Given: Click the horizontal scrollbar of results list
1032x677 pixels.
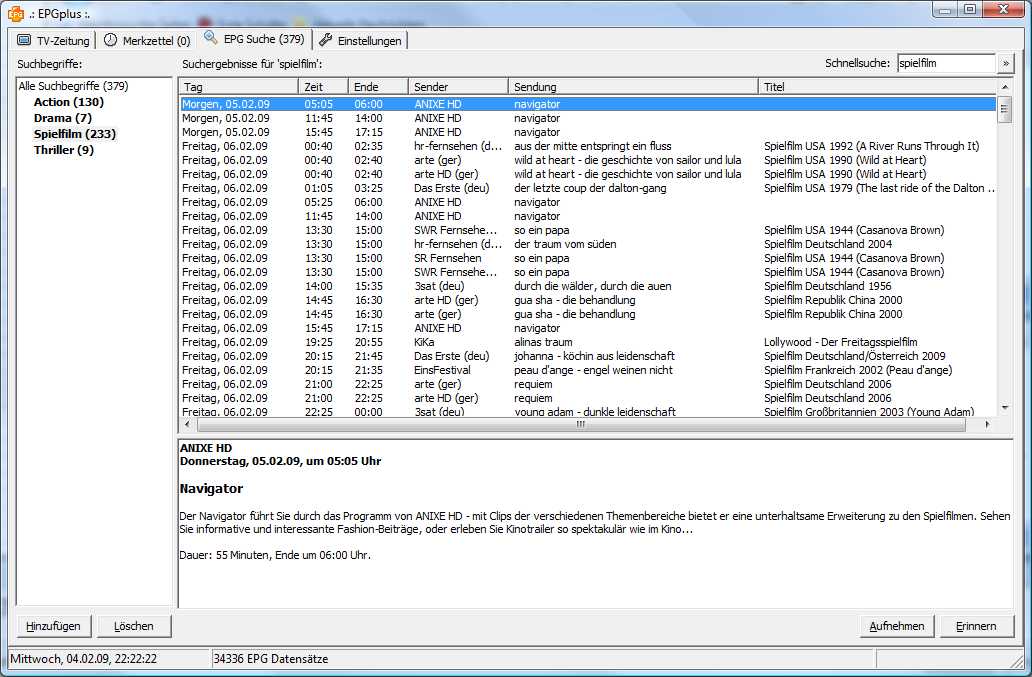Looking at the screenshot, I should click(x=579, y=424).
